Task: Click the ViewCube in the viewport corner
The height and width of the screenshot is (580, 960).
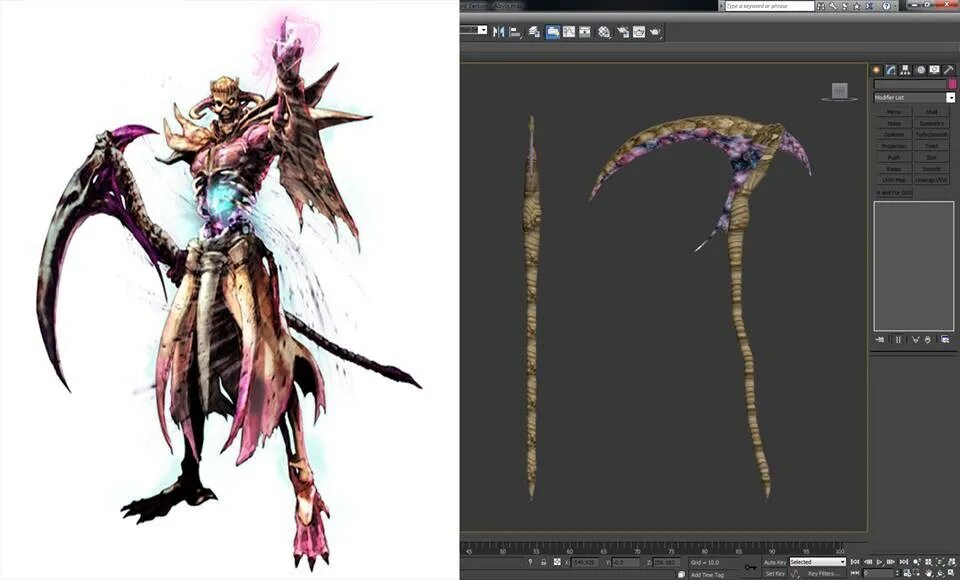Action: [839, 91]
